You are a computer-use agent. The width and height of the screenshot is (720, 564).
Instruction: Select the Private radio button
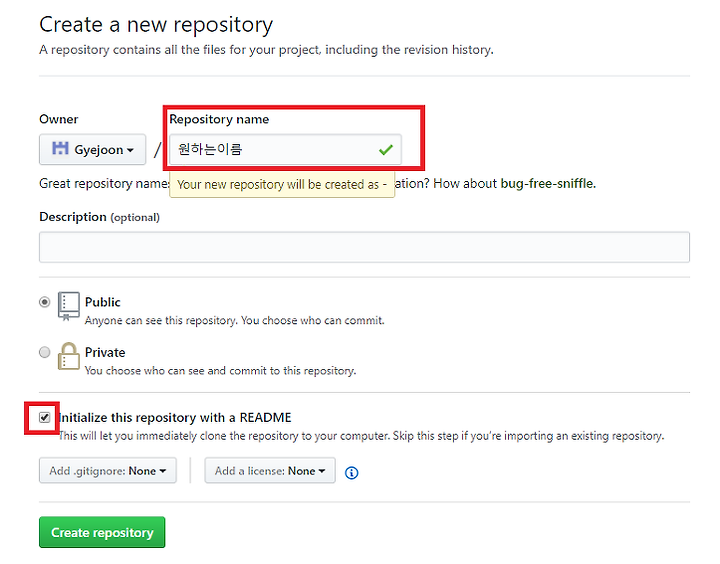(45, 352)
